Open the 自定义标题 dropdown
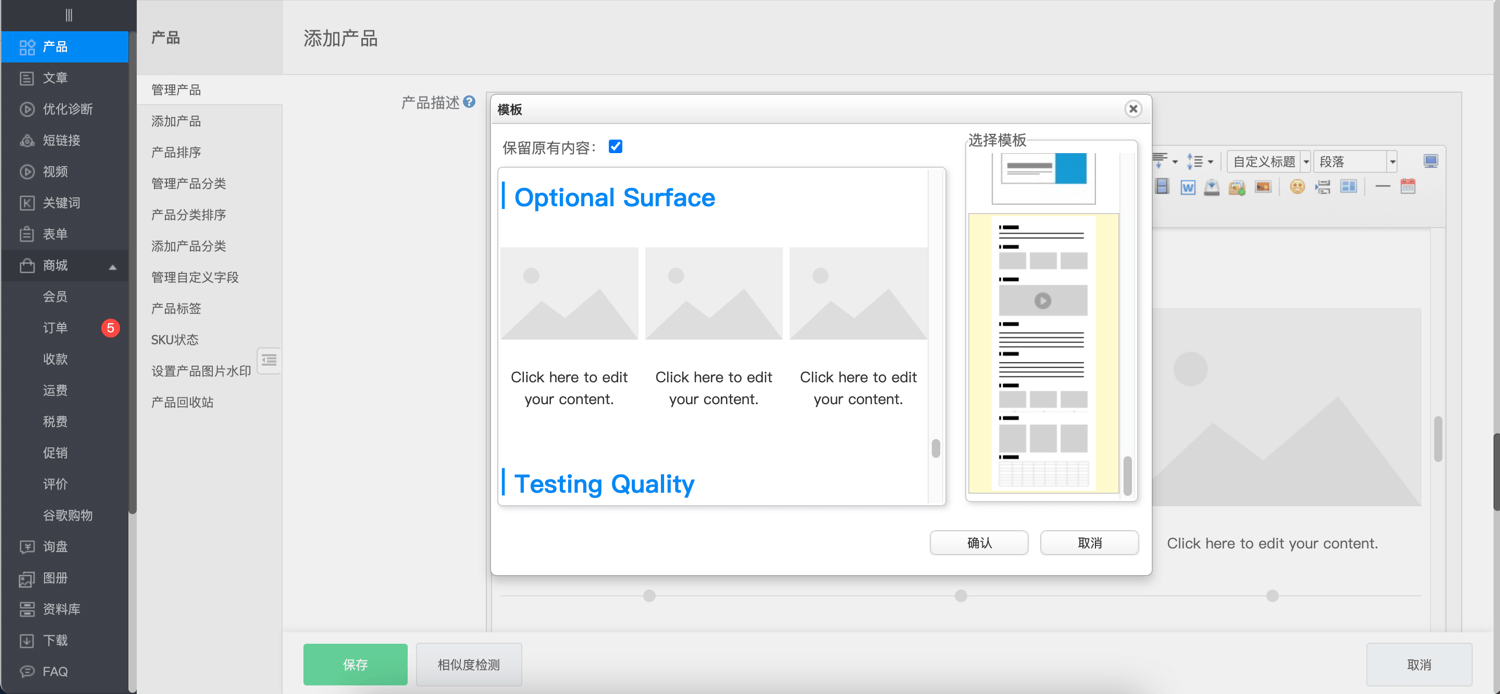The height and width of the screenshot is (694, 1500). [x=1305, y=162]
